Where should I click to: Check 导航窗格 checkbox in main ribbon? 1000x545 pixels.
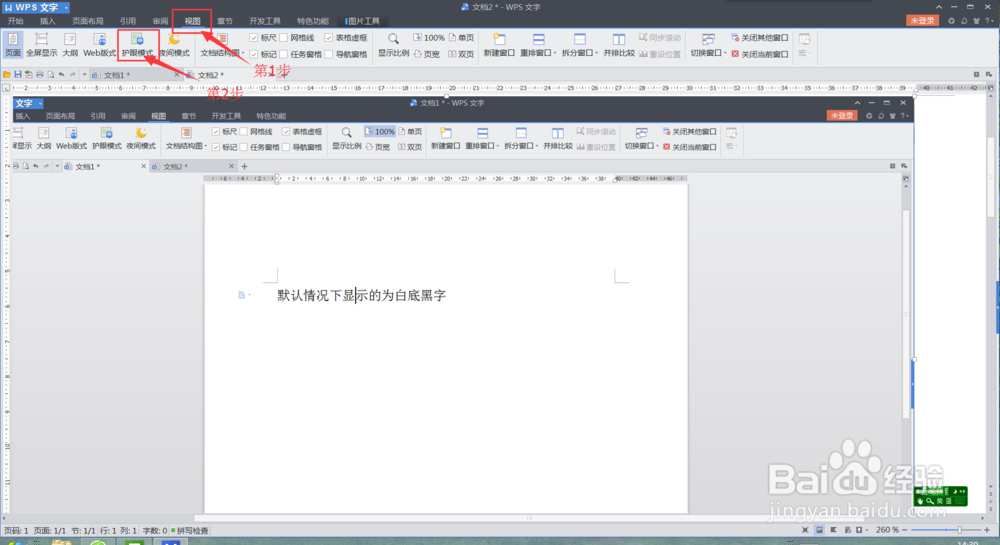pyautogui.click(x=328, y=54)
